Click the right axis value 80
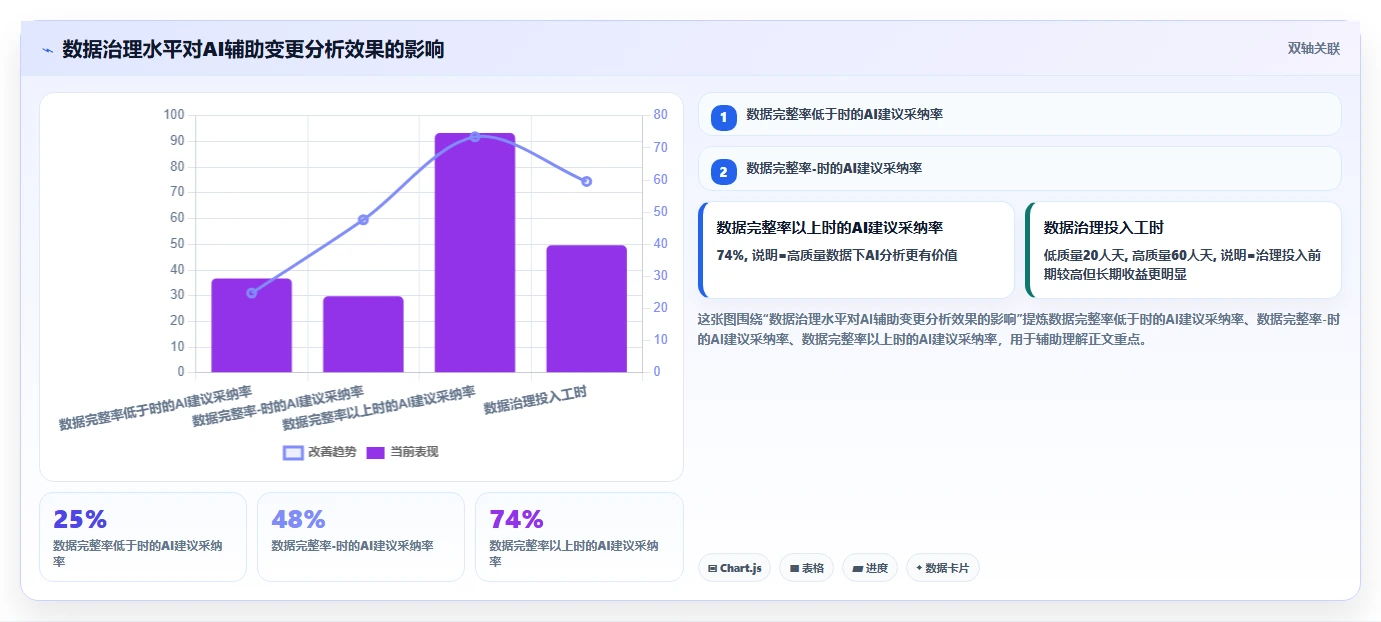 click(660, 115)
